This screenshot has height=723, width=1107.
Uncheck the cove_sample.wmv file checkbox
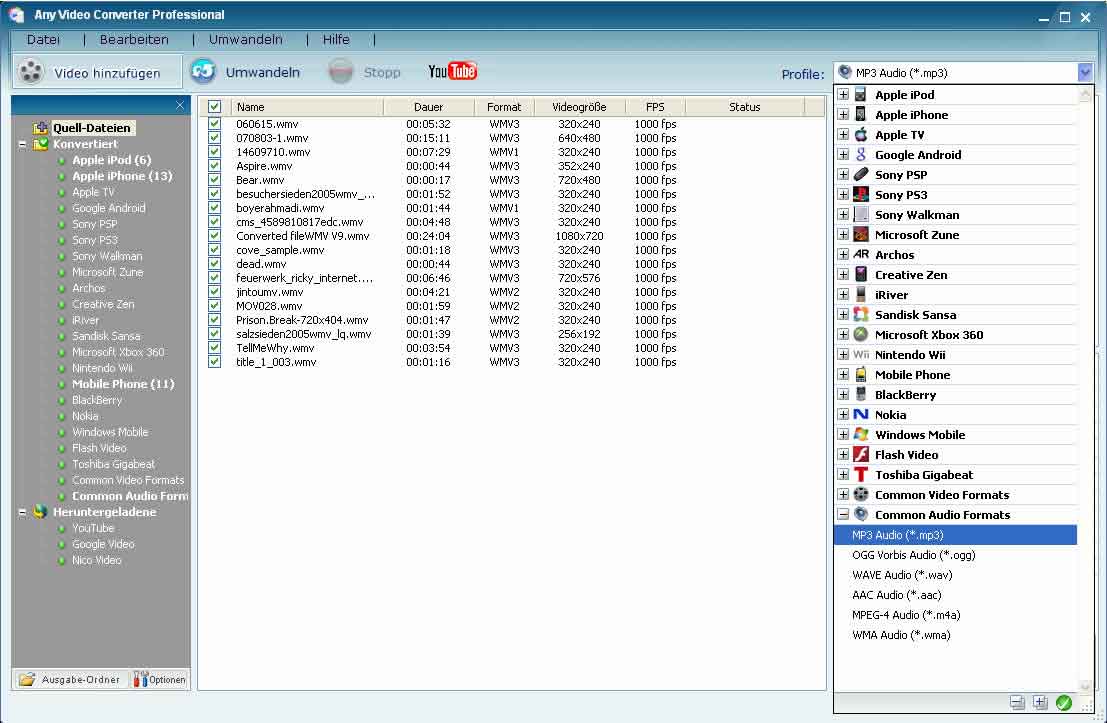pos(214,250)
